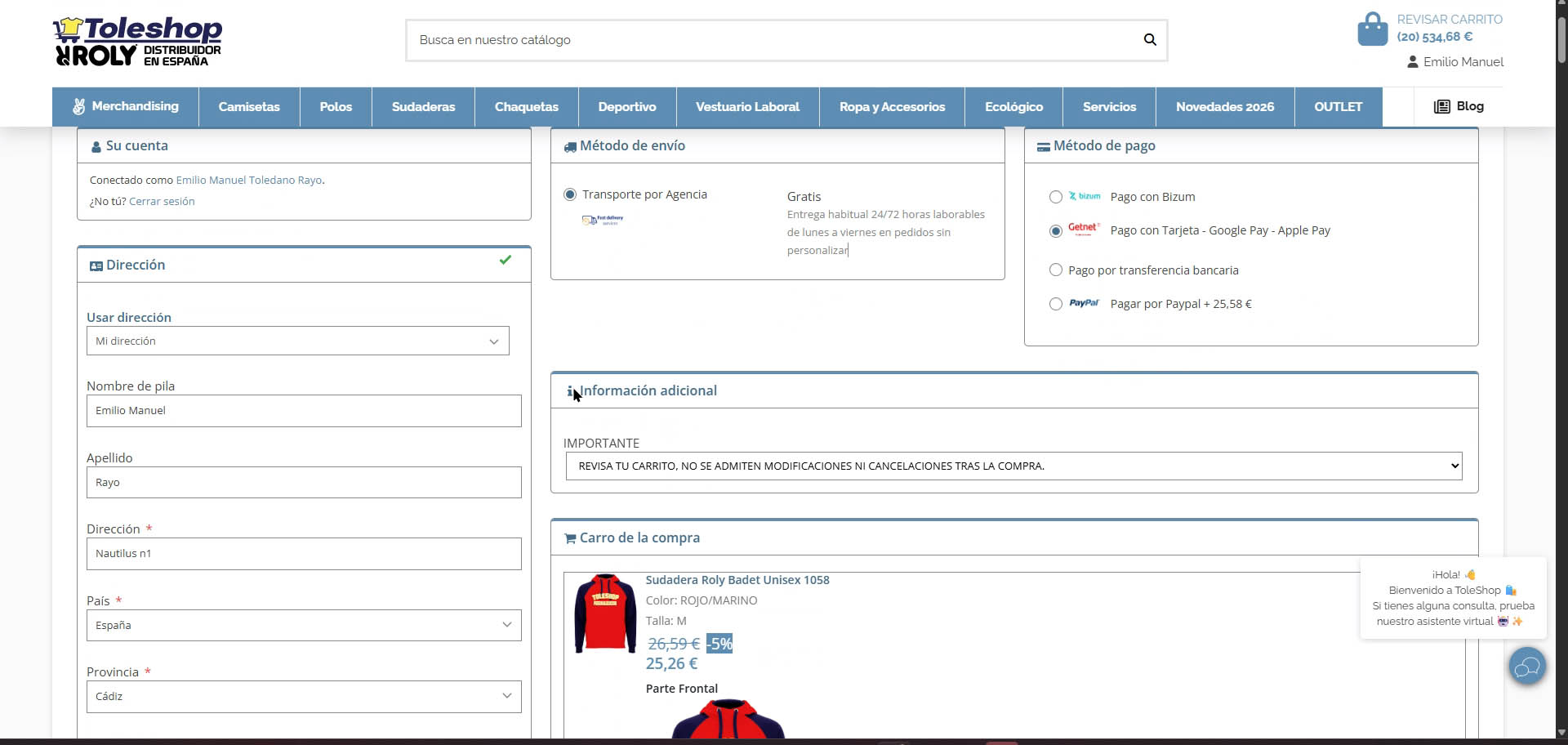Open the IMPORTANTE notice dropdown
Screen dimensions: 1568x745
pyautogui.click(x=1013, y=466)
